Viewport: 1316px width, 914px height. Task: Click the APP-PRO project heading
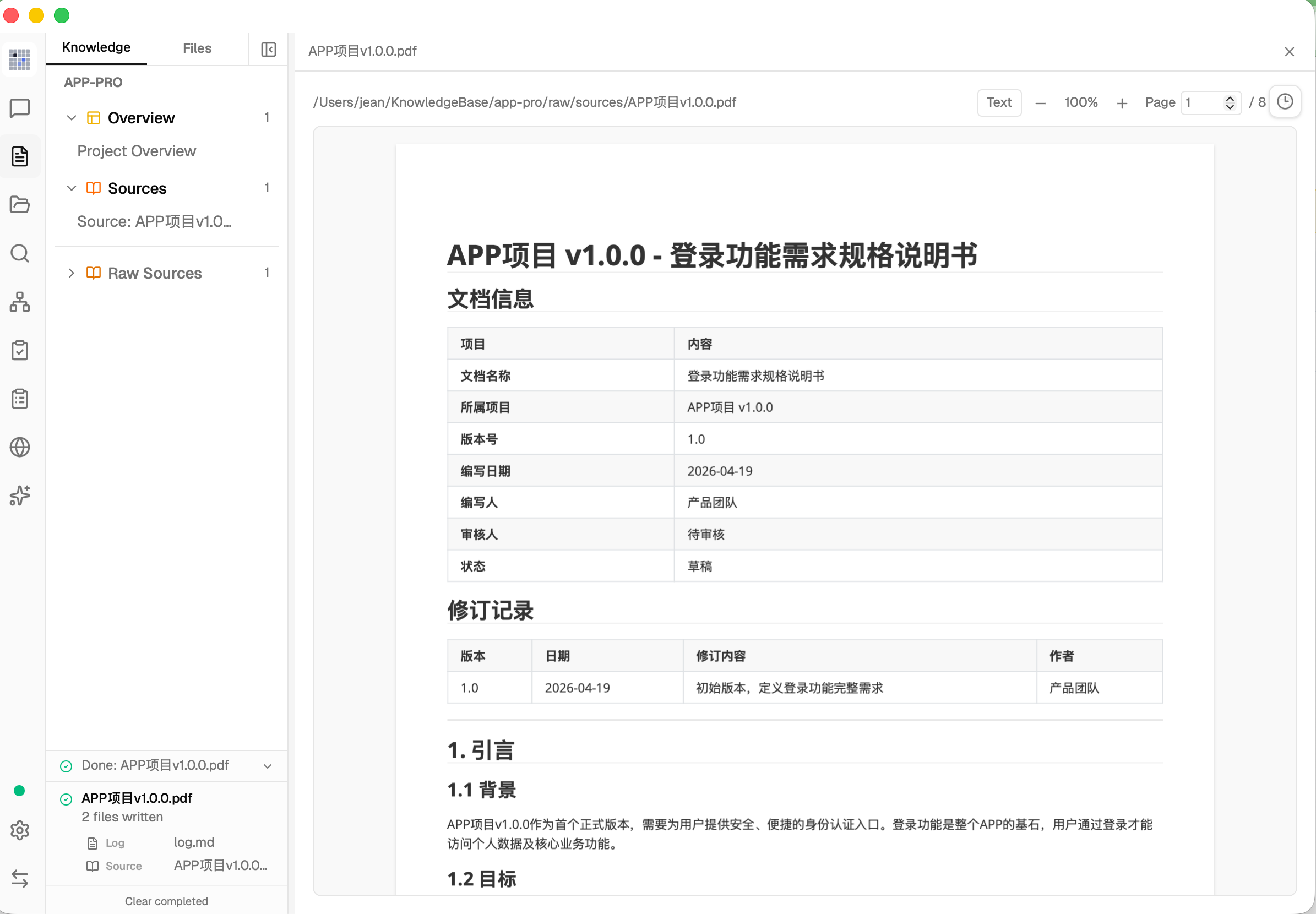pyautogui.click(x=93, y=82)
